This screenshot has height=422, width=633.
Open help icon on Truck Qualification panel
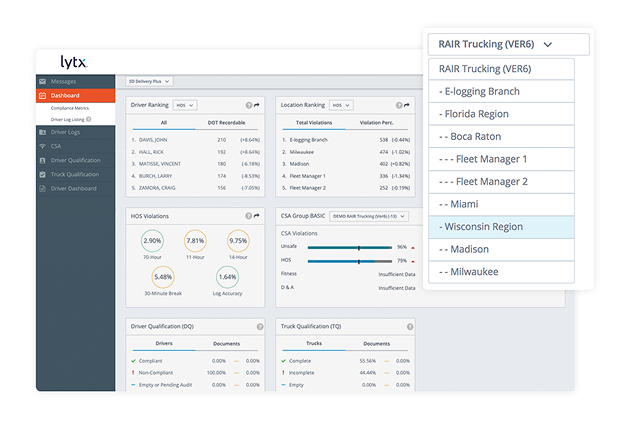pos(410,327)
